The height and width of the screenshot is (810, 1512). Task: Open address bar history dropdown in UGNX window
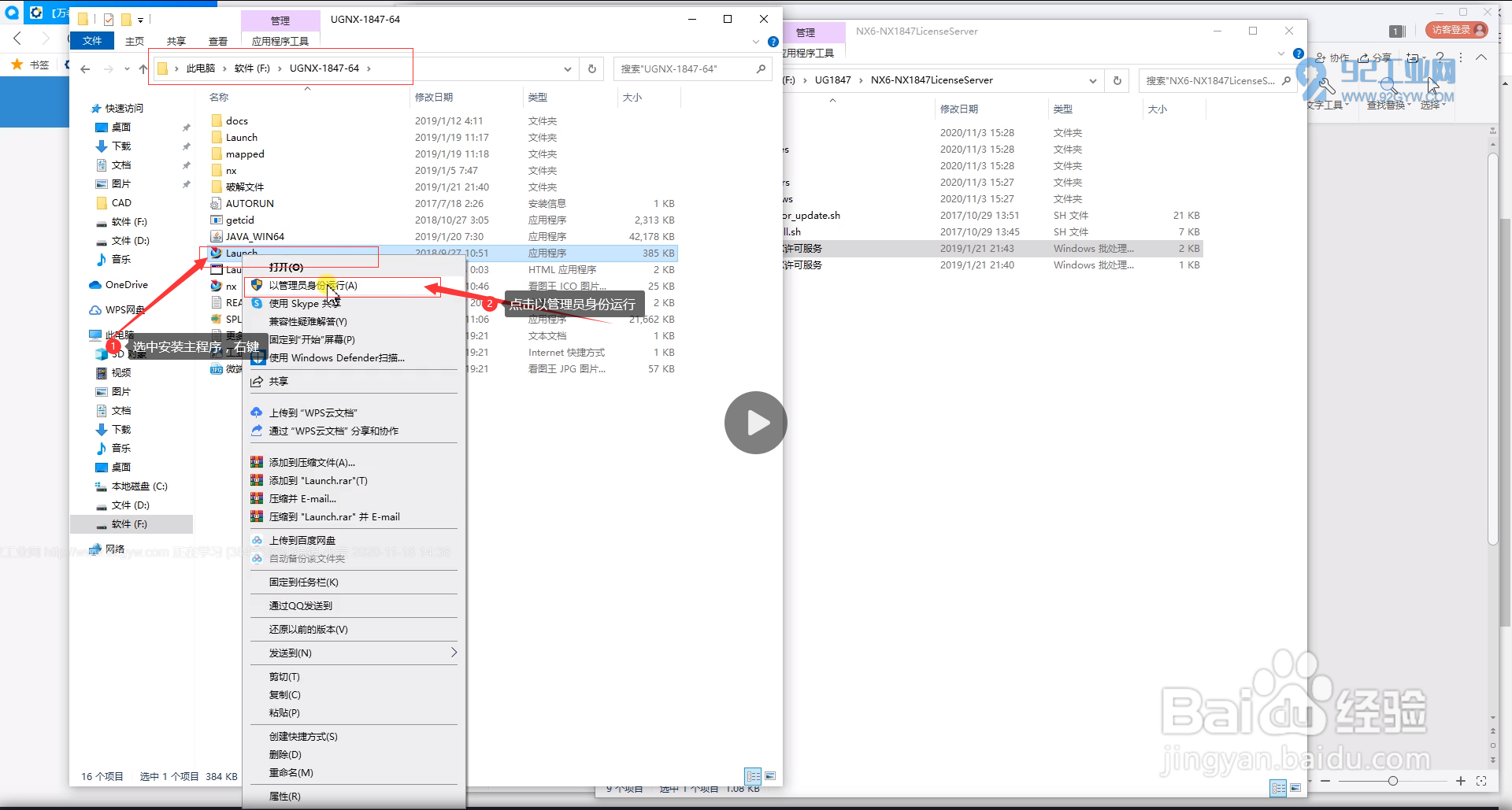[x=567, y=68]
